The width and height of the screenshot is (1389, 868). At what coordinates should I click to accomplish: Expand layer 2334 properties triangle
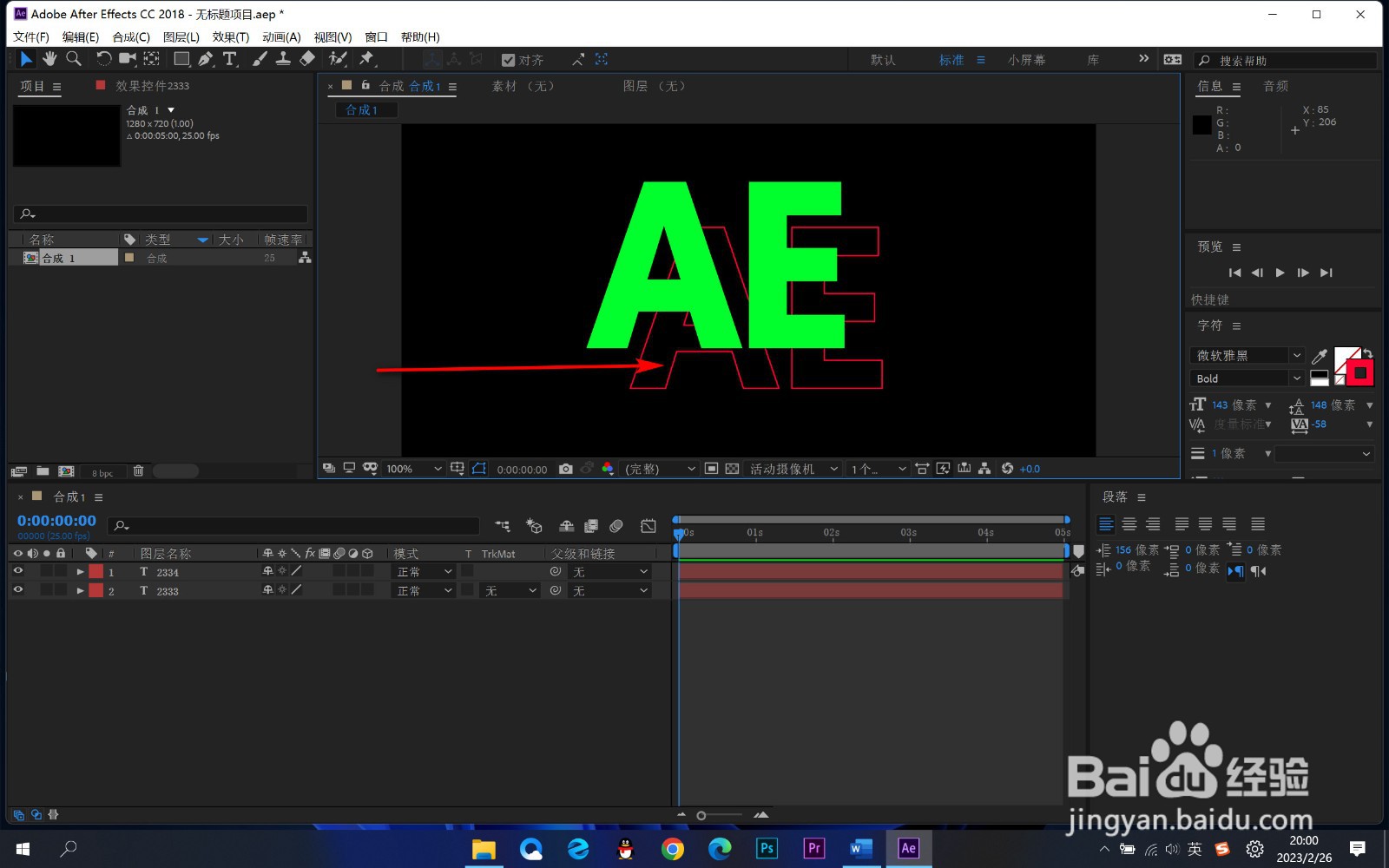[80, 572]
